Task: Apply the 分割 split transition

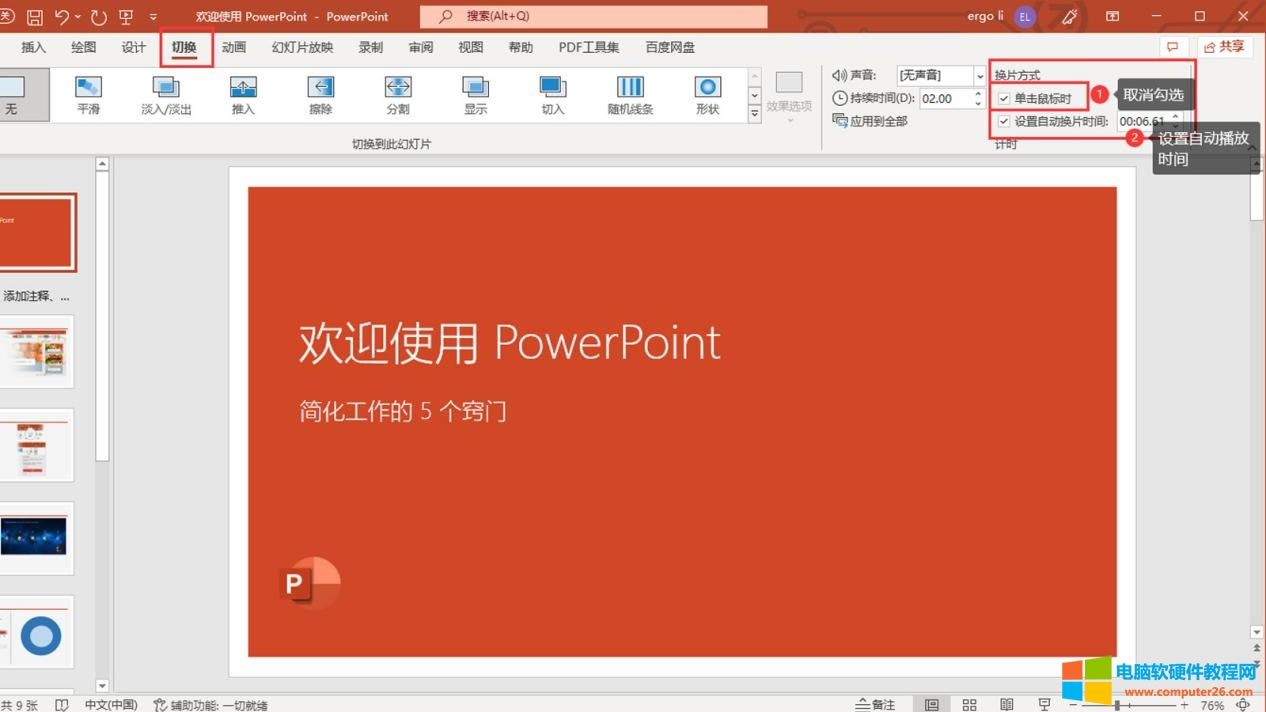Action: tap(398, 94)
